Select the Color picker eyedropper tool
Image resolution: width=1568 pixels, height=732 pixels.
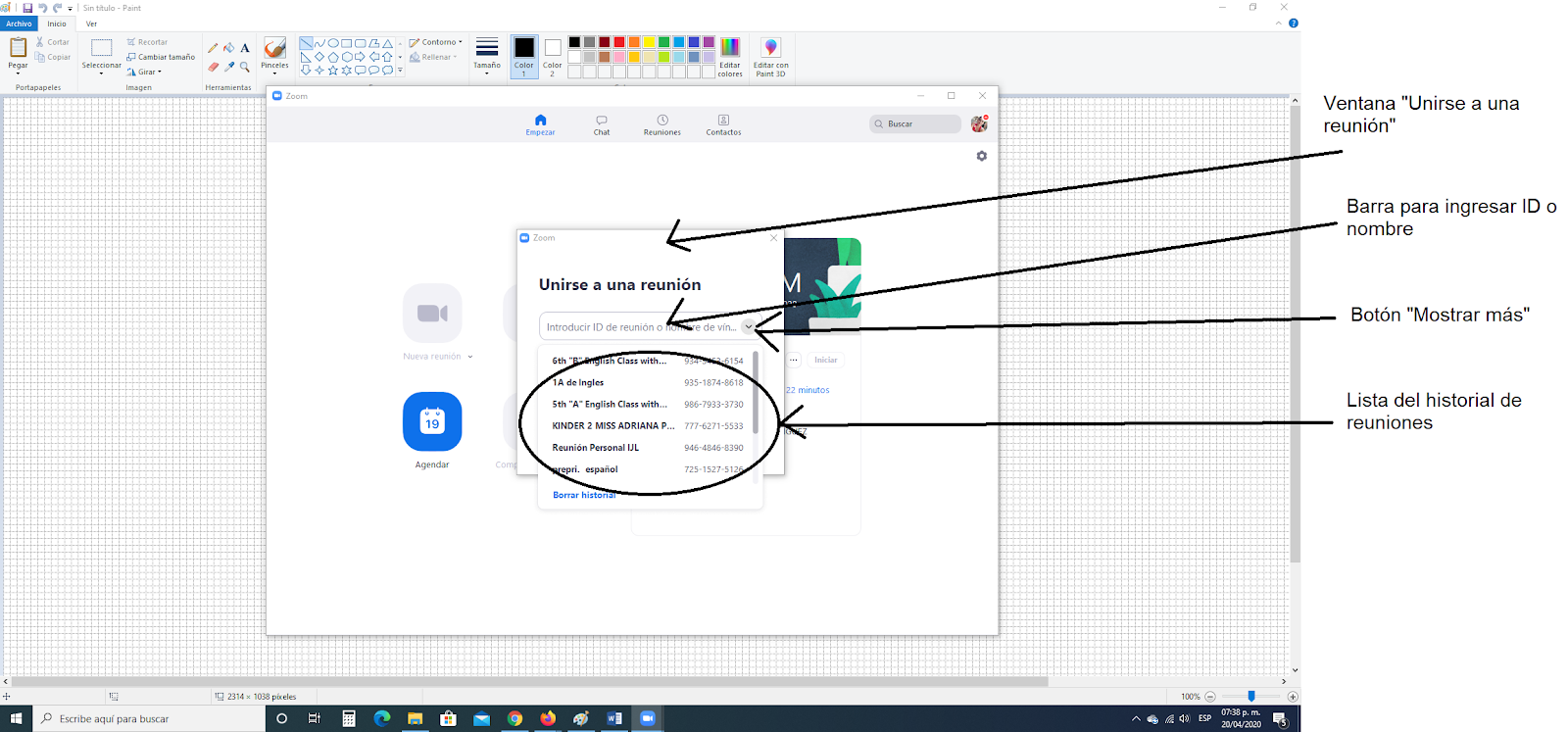coord(229,67)
